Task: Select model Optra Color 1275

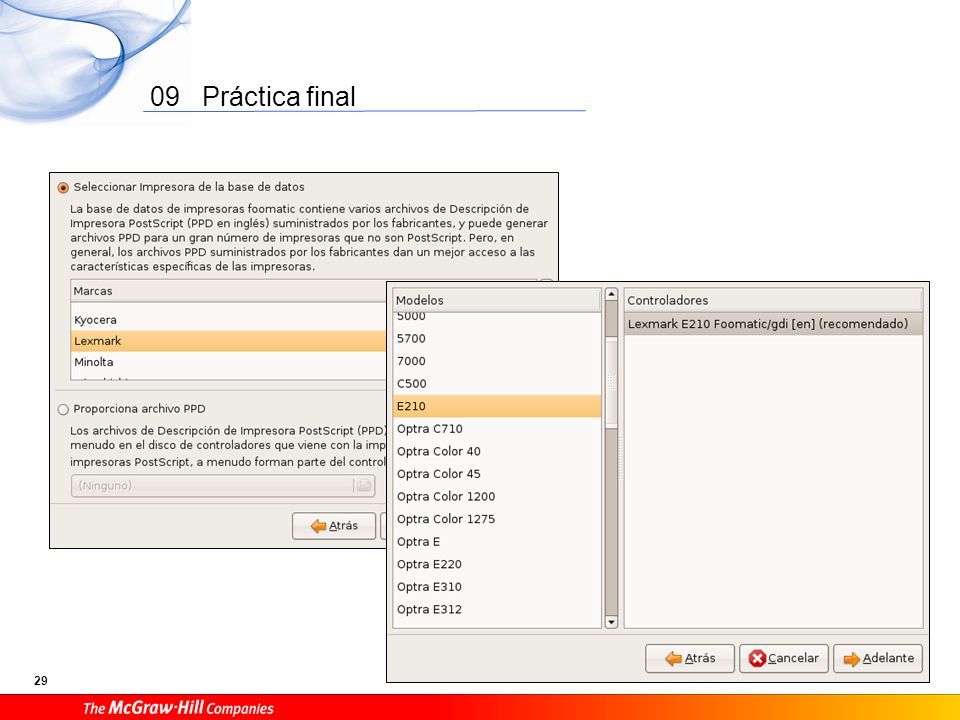Action: click(x=497, y=519)
